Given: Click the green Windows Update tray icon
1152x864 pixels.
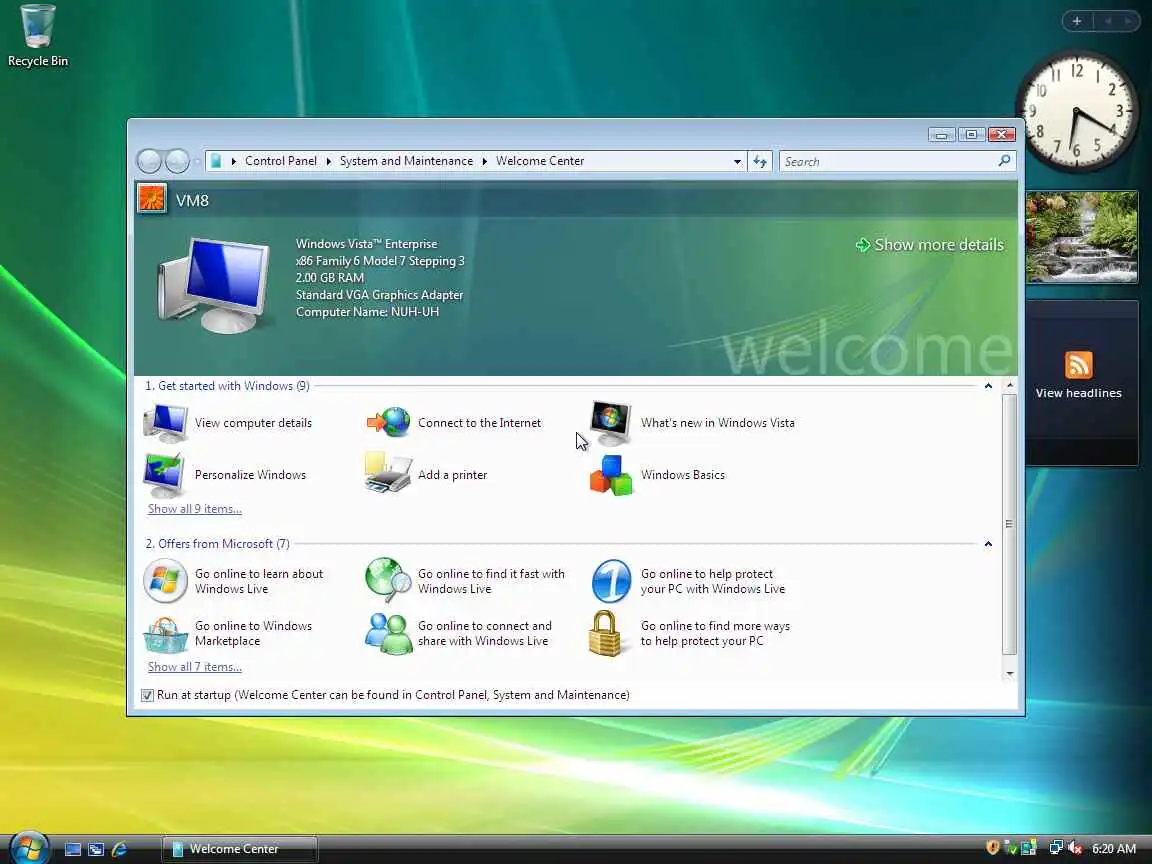Looking at the screenshot, I should tap(1010, 848).
